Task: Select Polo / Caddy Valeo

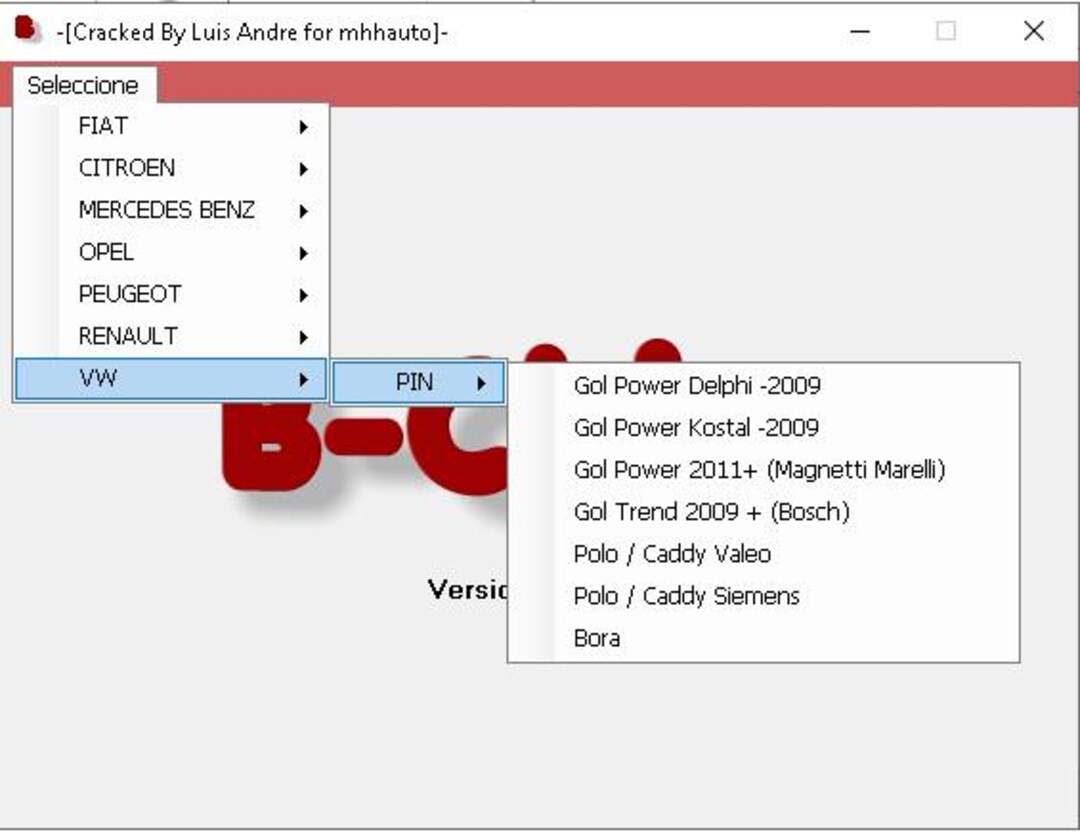Action: point(674,553)
